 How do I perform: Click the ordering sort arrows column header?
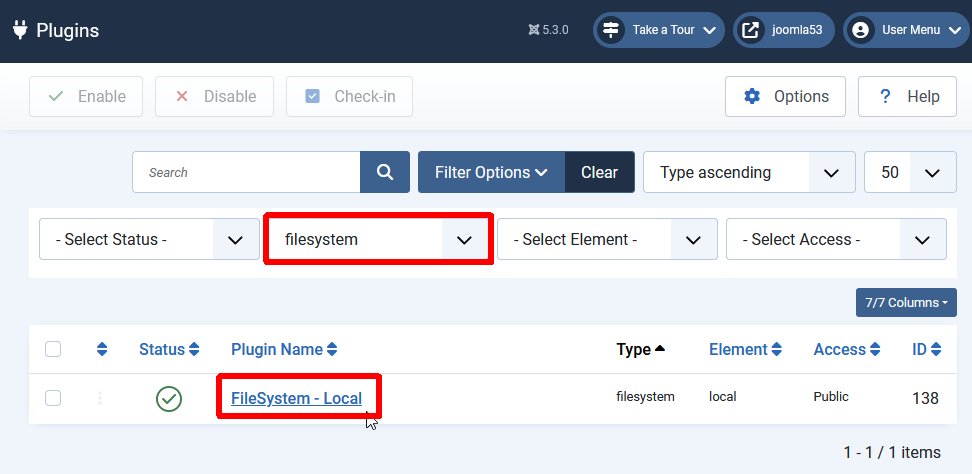(x=102, y=349)
